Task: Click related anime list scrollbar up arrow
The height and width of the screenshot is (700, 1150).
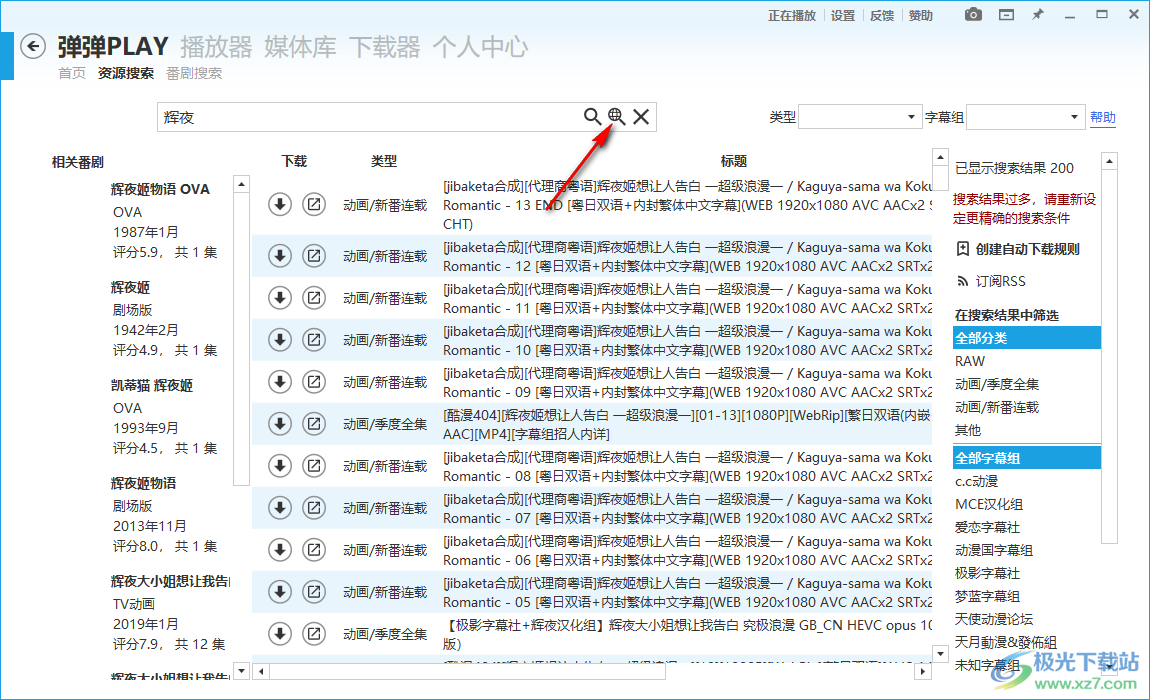Action: coord(241,184)
